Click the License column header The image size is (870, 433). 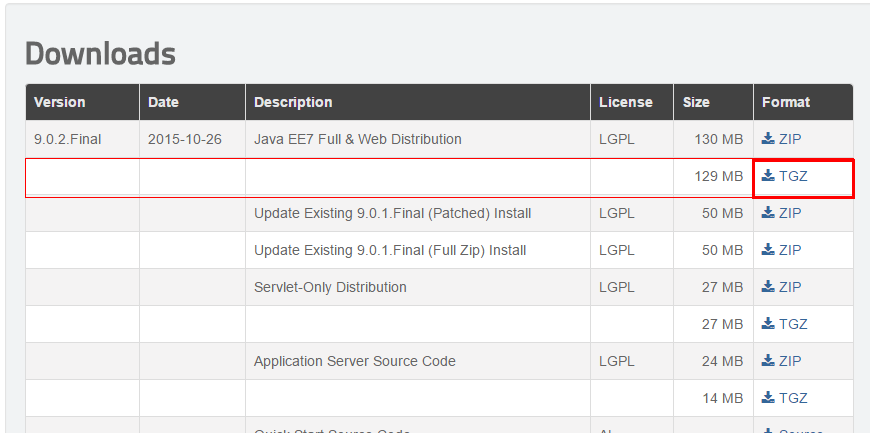point(626,102)
